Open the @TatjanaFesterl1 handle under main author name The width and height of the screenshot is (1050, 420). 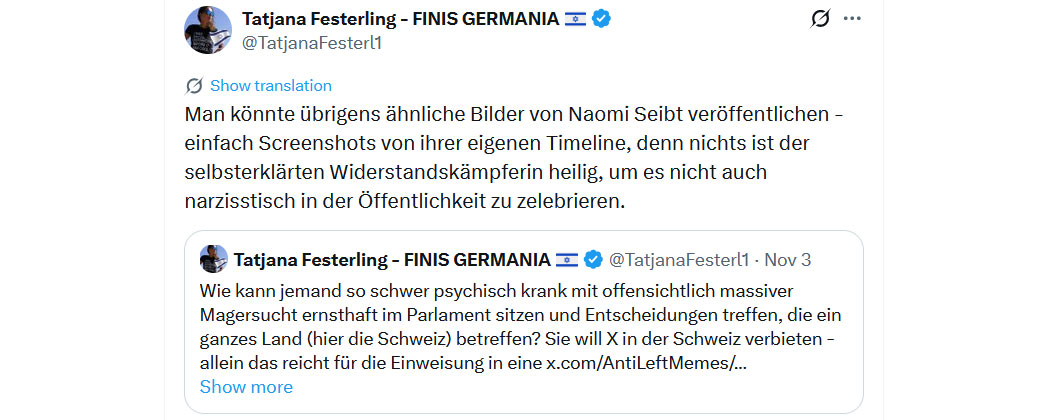(313, 44)
